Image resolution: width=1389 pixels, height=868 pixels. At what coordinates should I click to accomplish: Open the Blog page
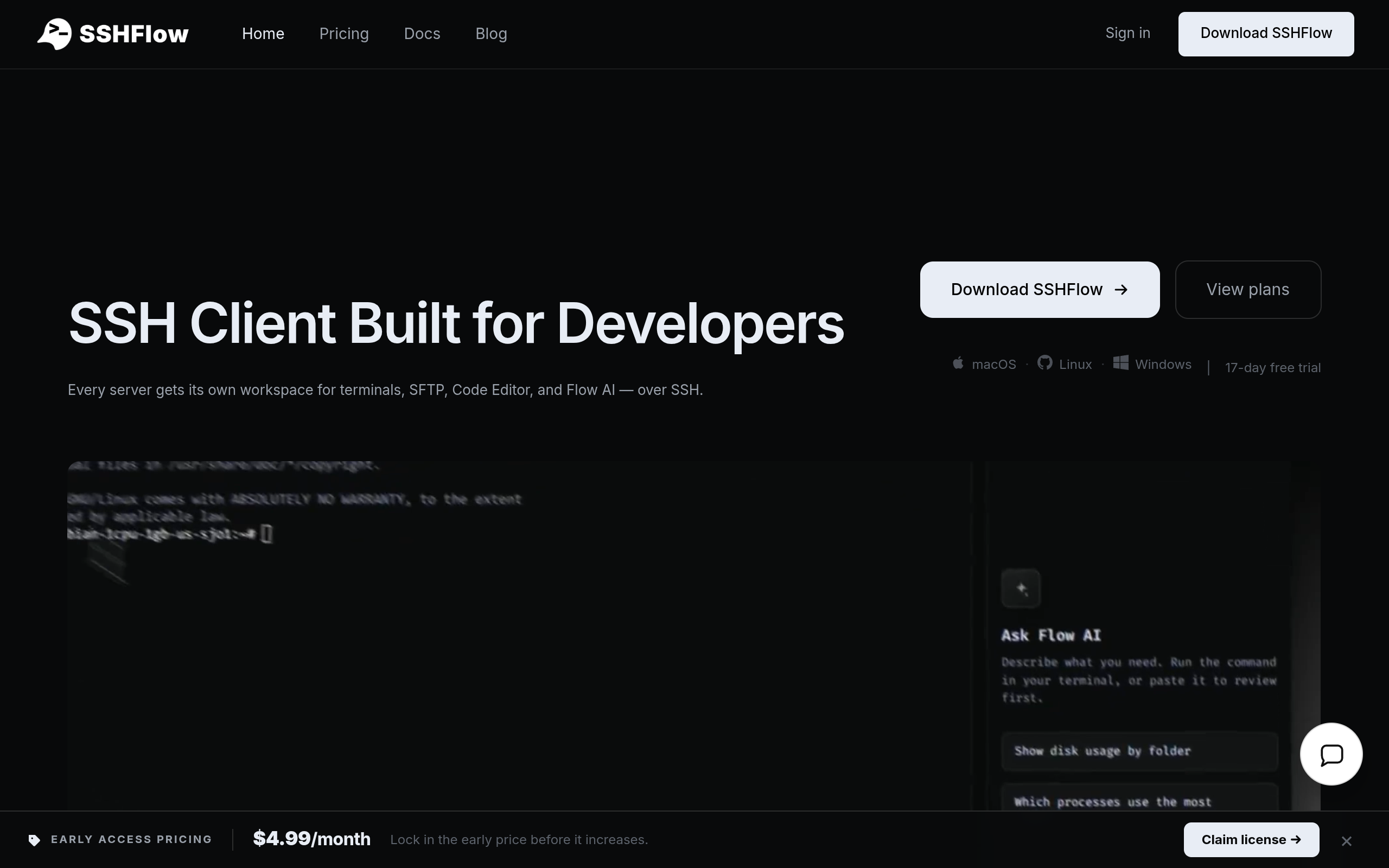coord(492,34)
